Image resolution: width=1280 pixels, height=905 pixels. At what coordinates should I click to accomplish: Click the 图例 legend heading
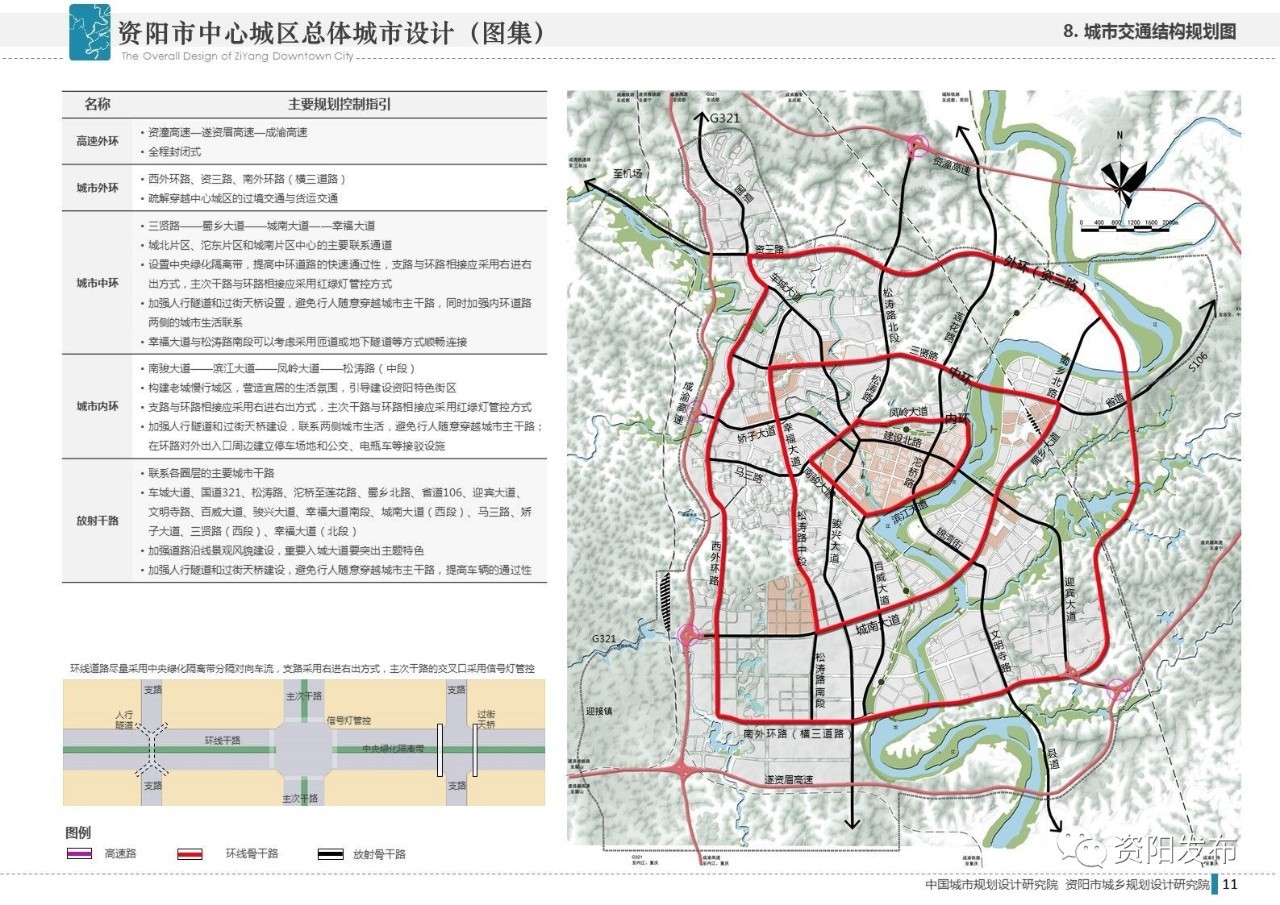tap(78, 832)
